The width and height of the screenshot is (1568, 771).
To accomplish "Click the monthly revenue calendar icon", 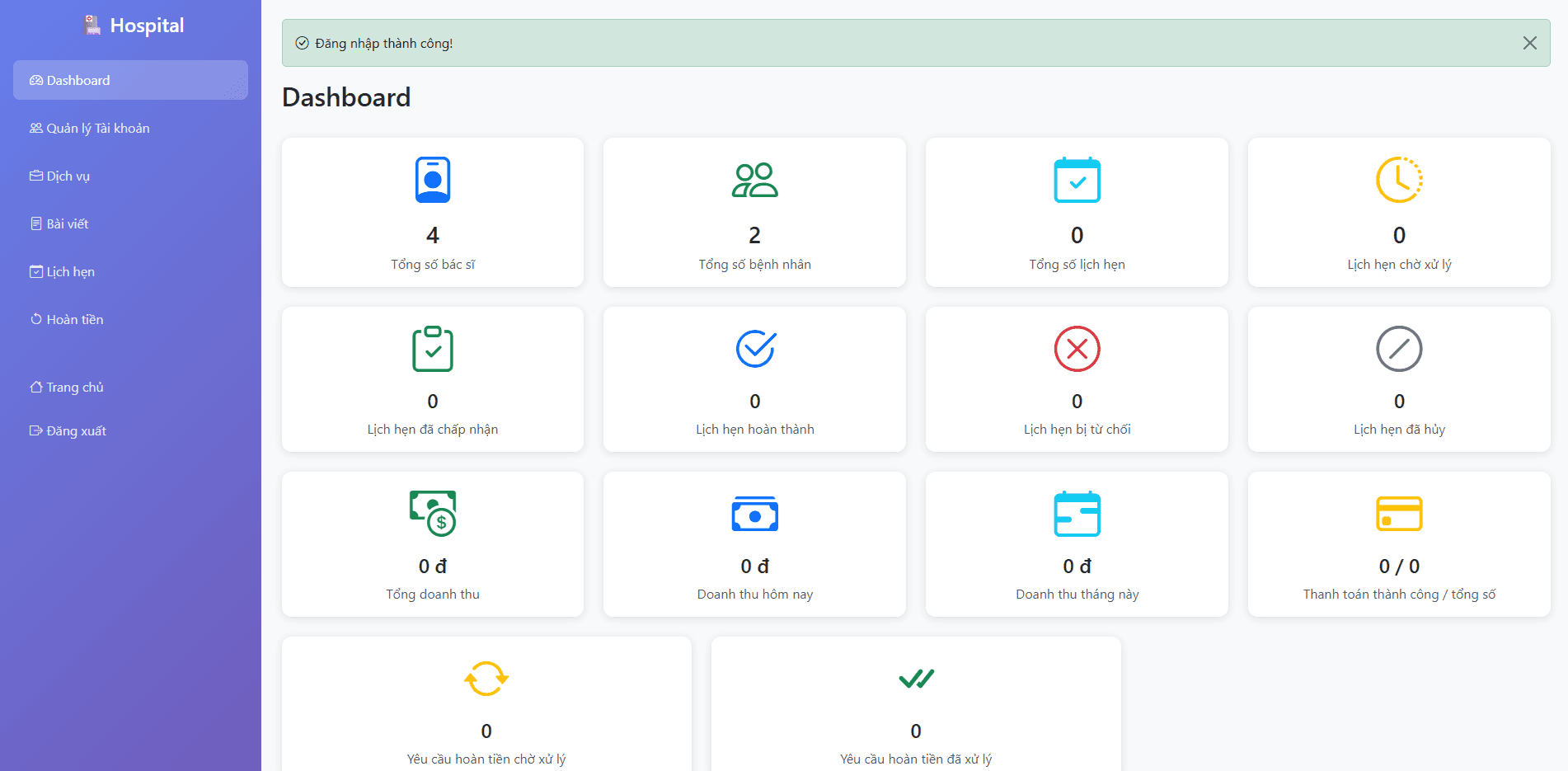I will tap(1077, 514).
